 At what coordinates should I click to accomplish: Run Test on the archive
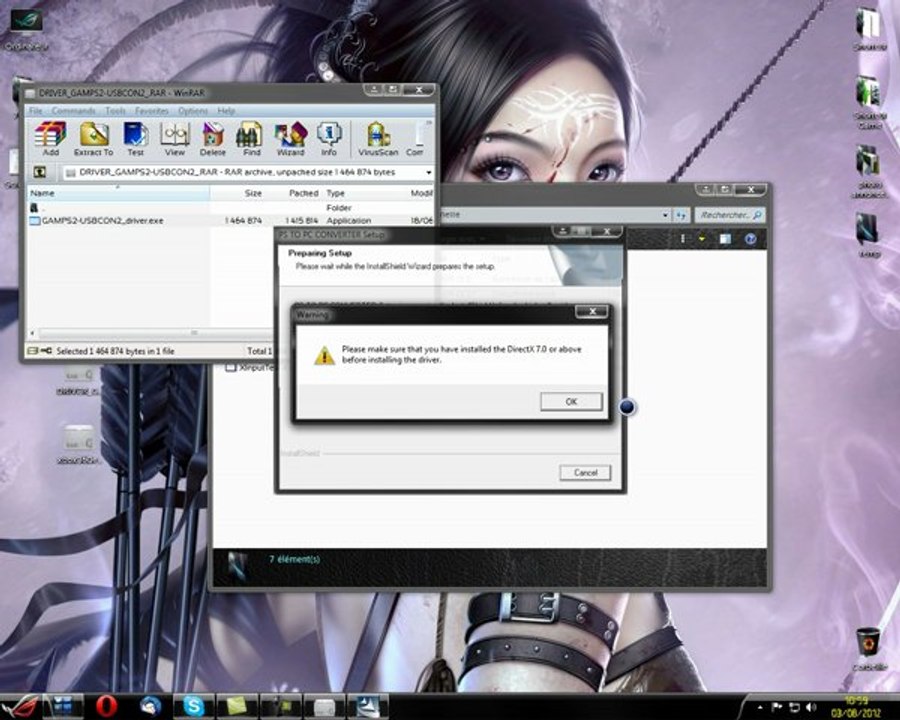[x=135, y=138]
